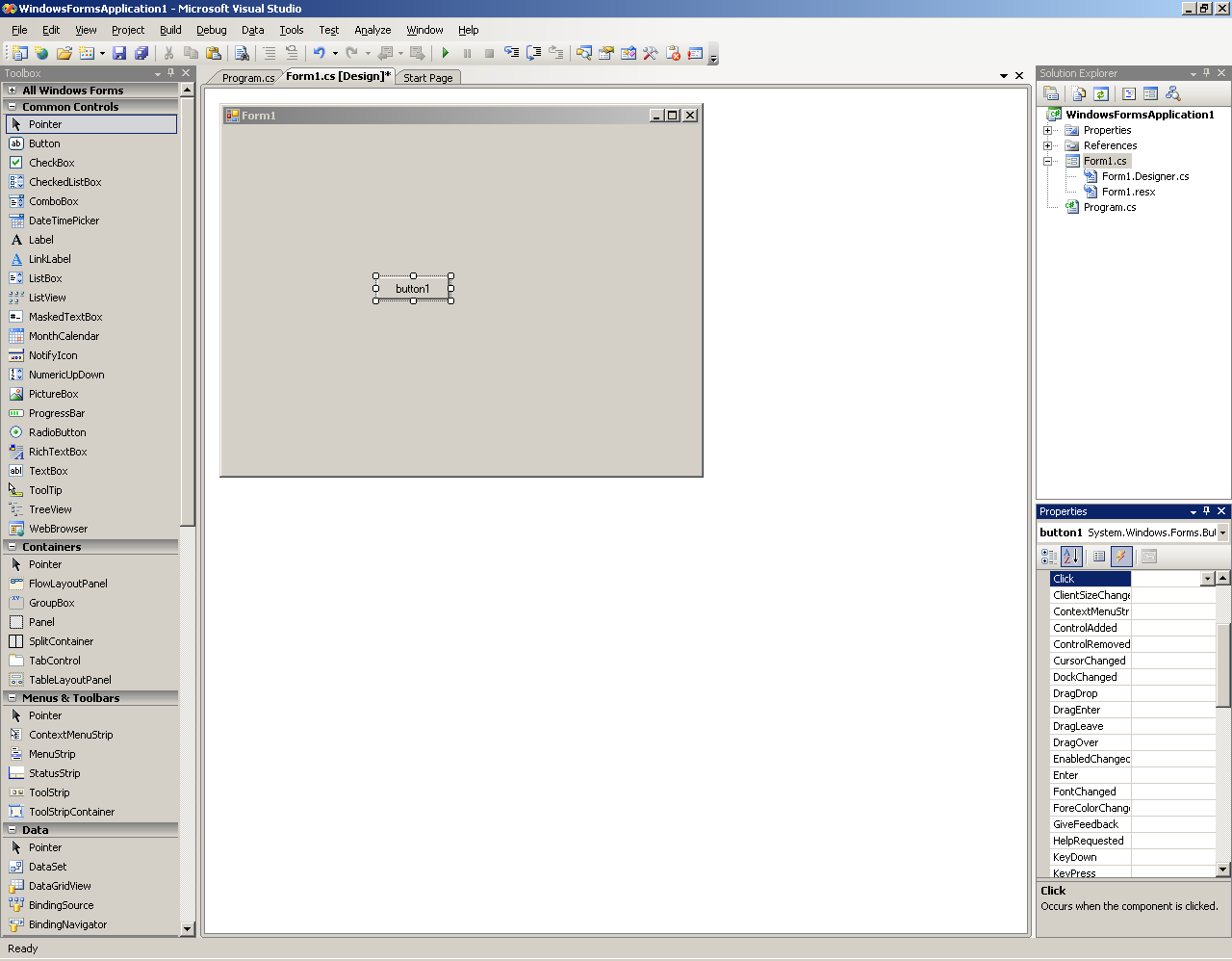
Task: Select TabControl in the Toolbox Containers
Action: coord(91,661)
